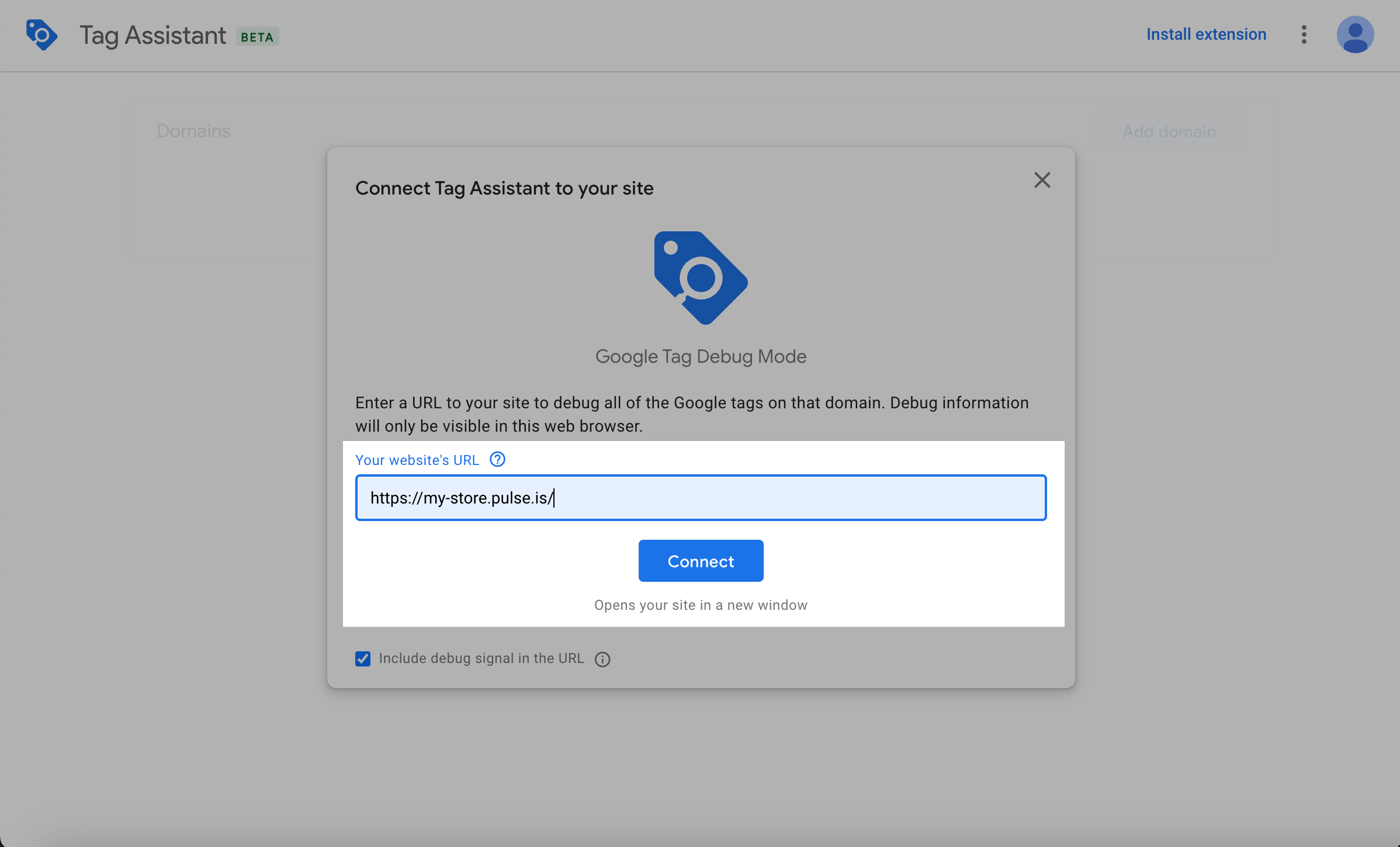Image resolution: width=1400 pixels, height=847 pixels.
Task: Click the Add domain button
Action: click(1169, 132)
